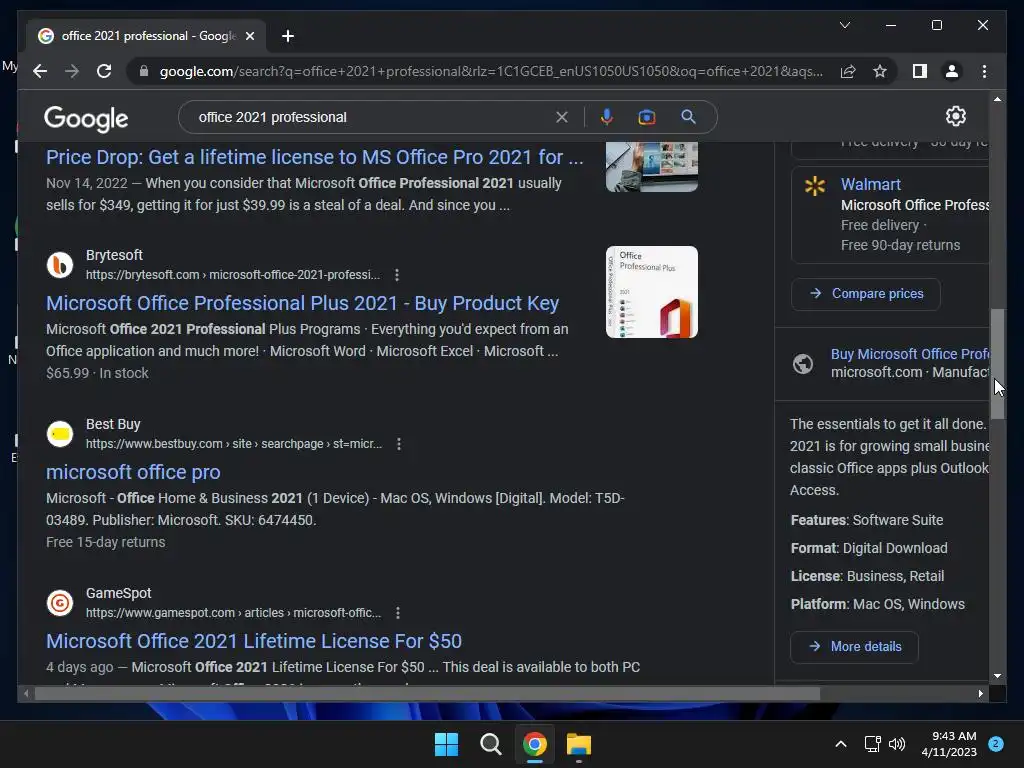Click the browser forward arrow
1024x768 pixels.
coord(72,71)
